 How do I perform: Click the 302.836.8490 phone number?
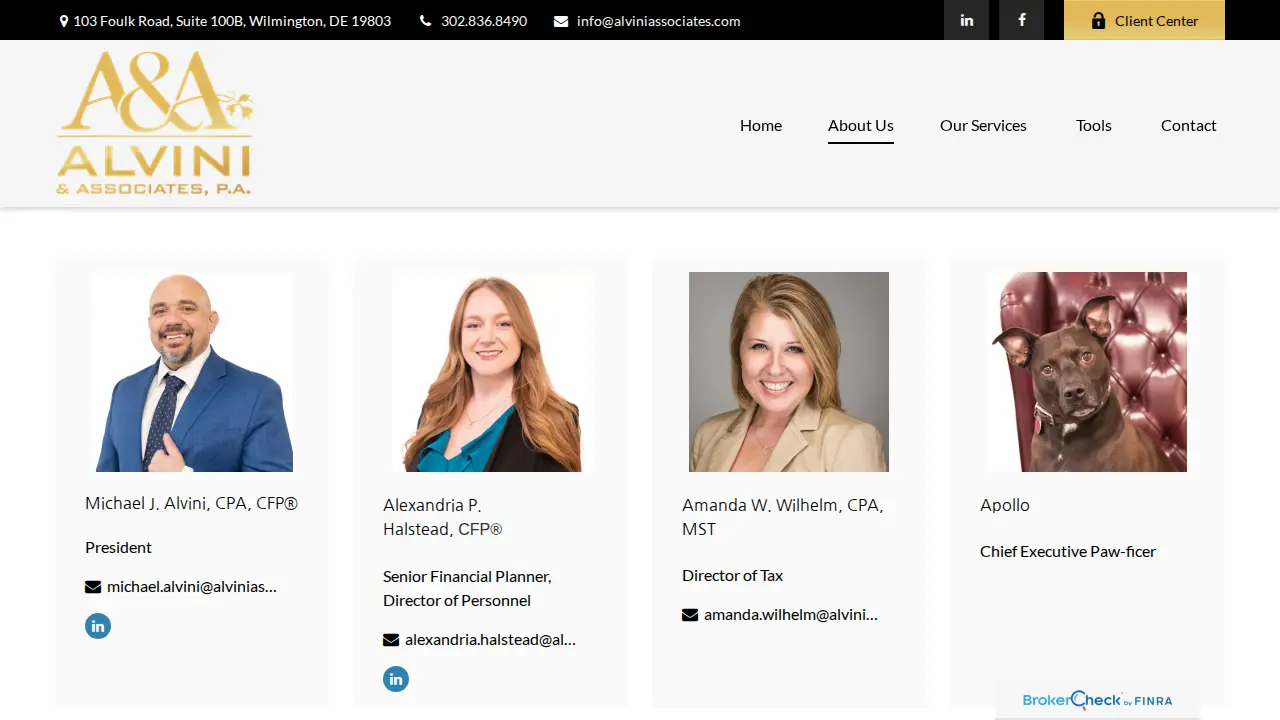(484, 21)
